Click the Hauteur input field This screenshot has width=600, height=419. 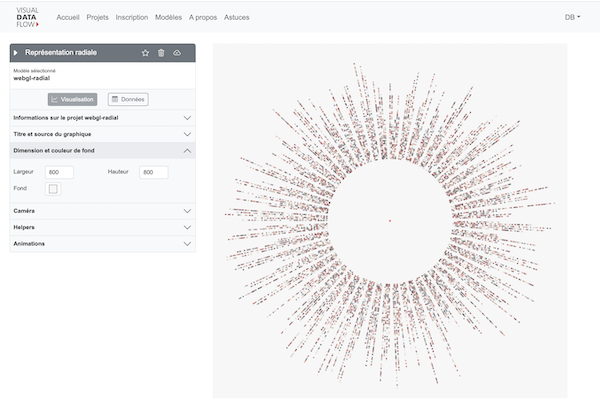coord(154,172)
